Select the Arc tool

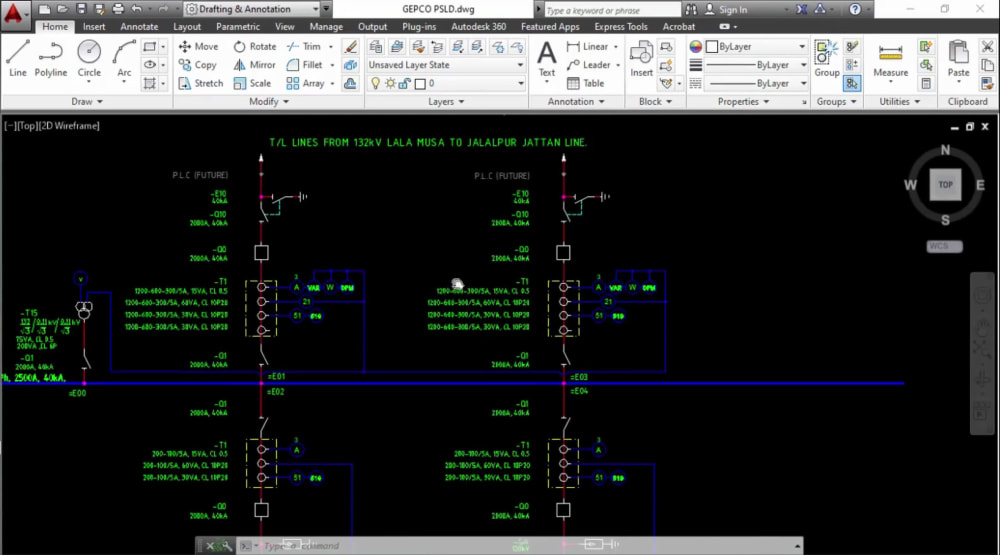pyautogui.click(x=124, y=59)
